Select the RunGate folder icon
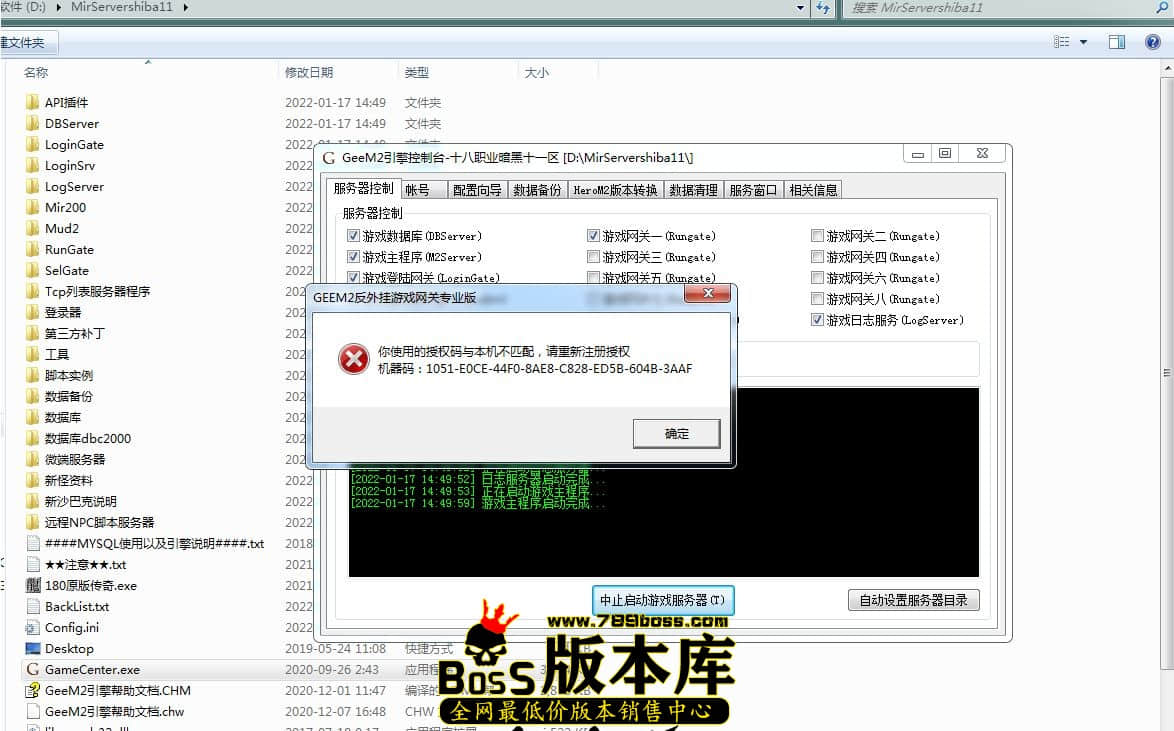The height and width of the screenshot is (731, 1174). coord(32,249)
